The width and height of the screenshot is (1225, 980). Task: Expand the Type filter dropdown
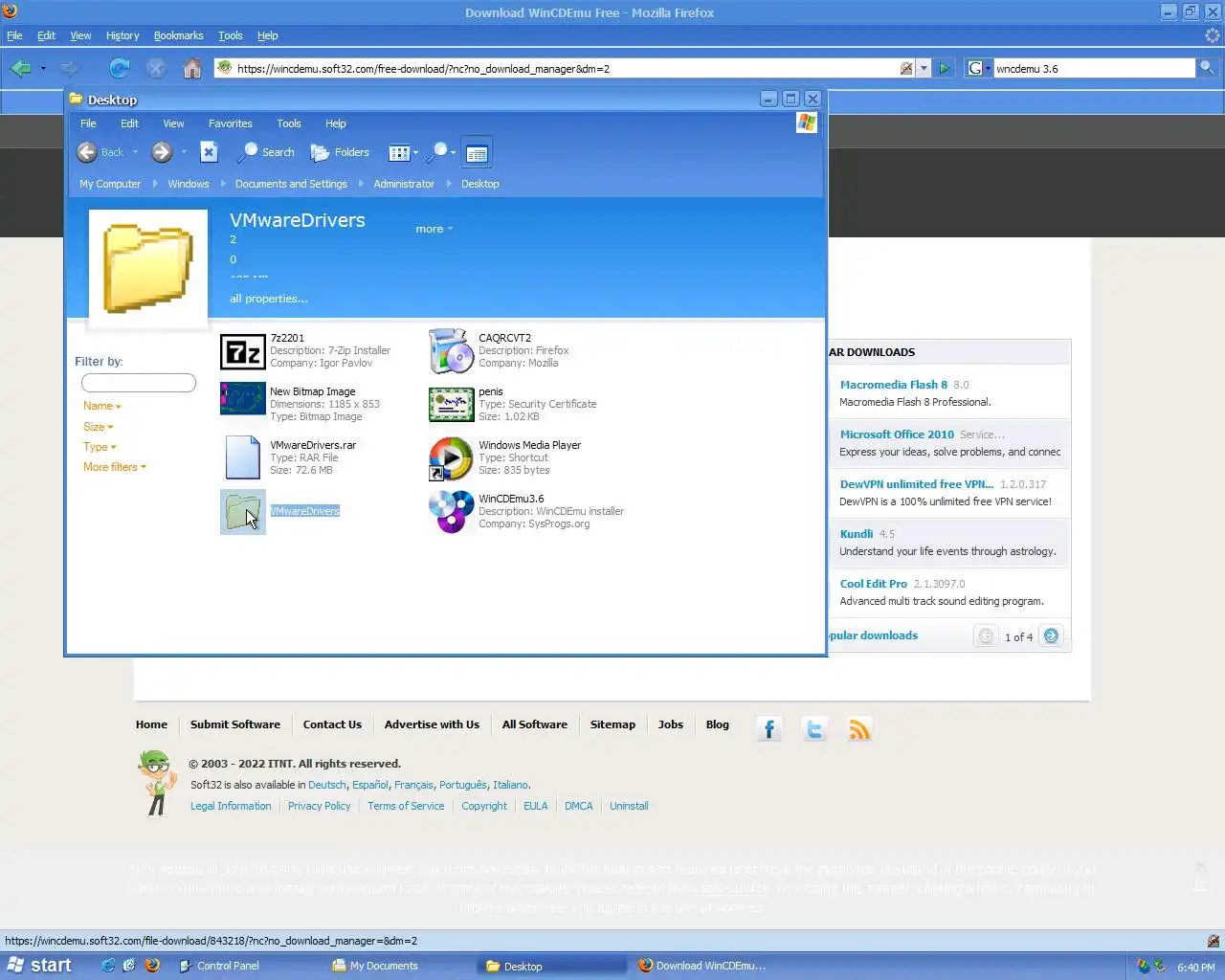(100, 447)
